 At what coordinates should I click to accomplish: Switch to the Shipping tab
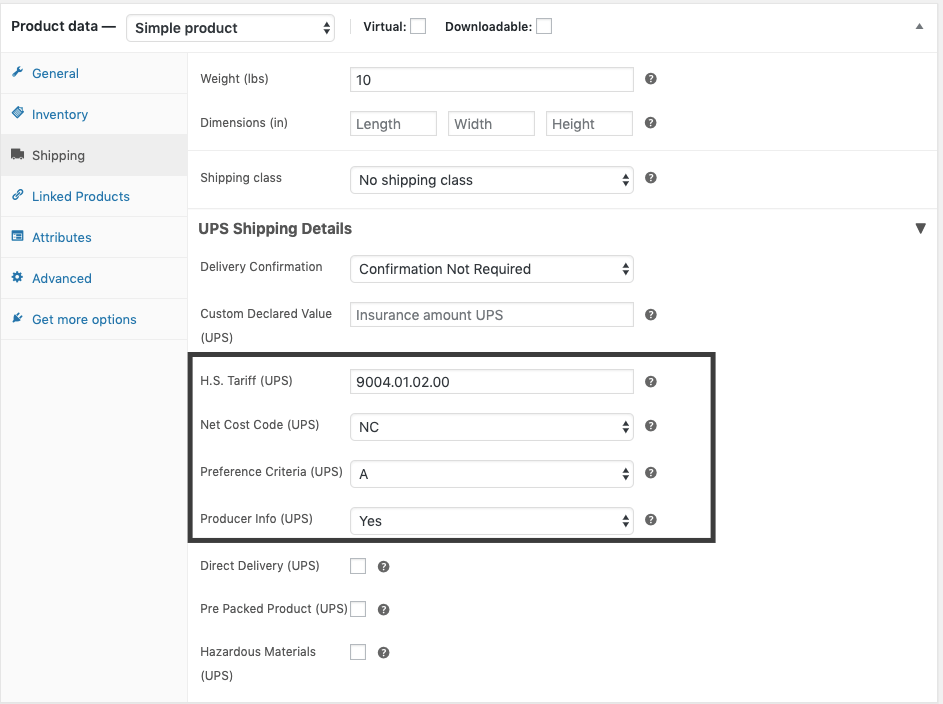click(59, 155)
